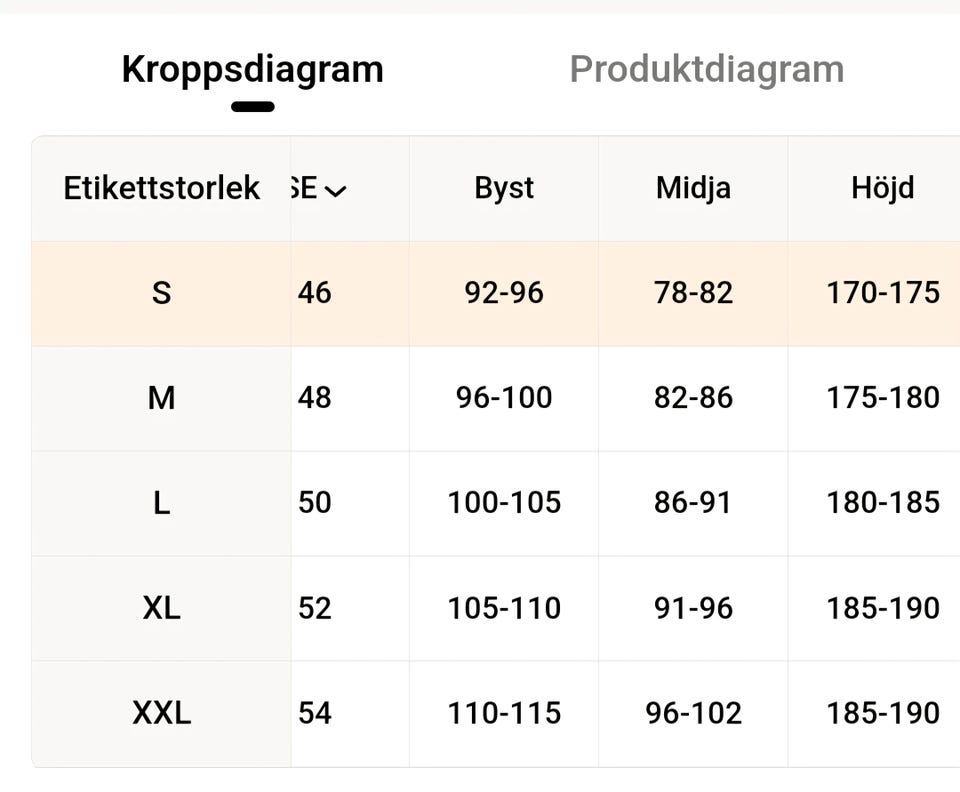
Task: Switch to the Kroppsdiagram tab
Action: [252, 70]
